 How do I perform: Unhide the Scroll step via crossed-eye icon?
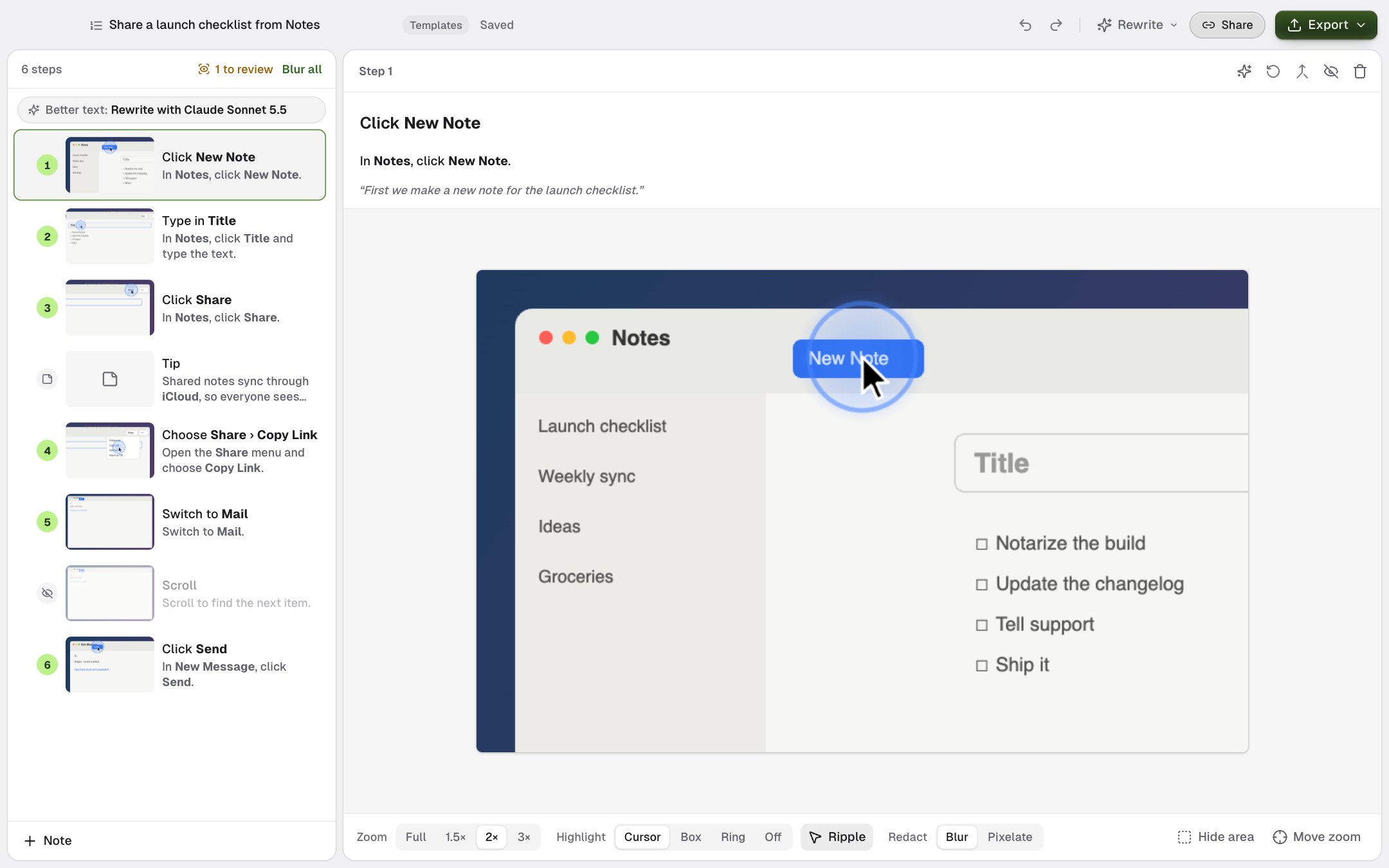click(47, 593)
